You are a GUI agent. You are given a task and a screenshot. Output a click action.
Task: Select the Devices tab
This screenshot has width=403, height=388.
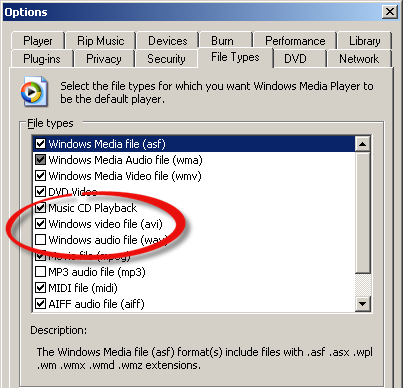coord(168,41)
